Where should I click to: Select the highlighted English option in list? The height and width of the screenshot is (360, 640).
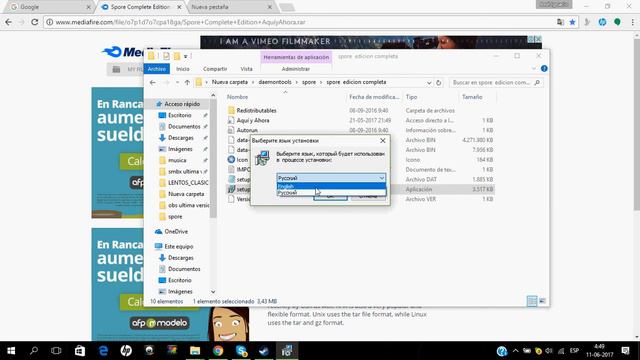pyautogui.click(x=331, y=186)
